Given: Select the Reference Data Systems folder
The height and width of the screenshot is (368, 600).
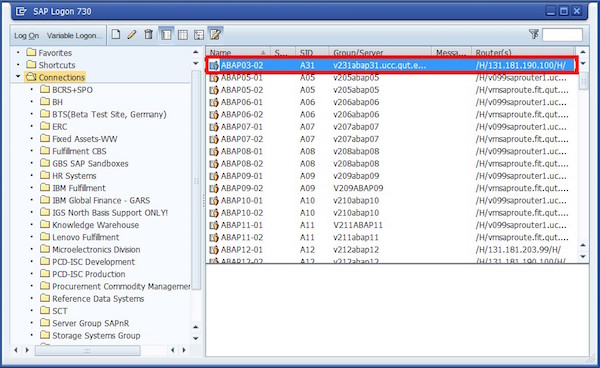Looking at the screenshot, I should 92,298.
